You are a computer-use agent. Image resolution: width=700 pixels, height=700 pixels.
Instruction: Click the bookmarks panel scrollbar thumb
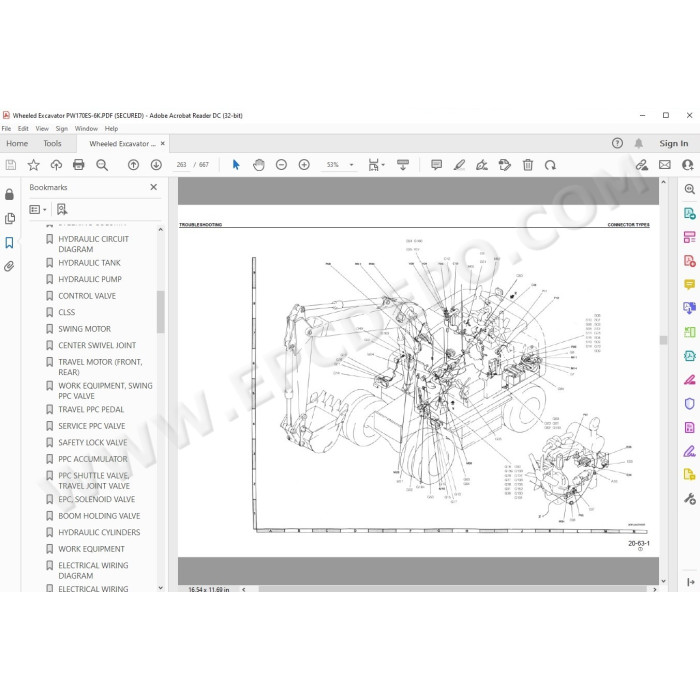click(160, 312)
